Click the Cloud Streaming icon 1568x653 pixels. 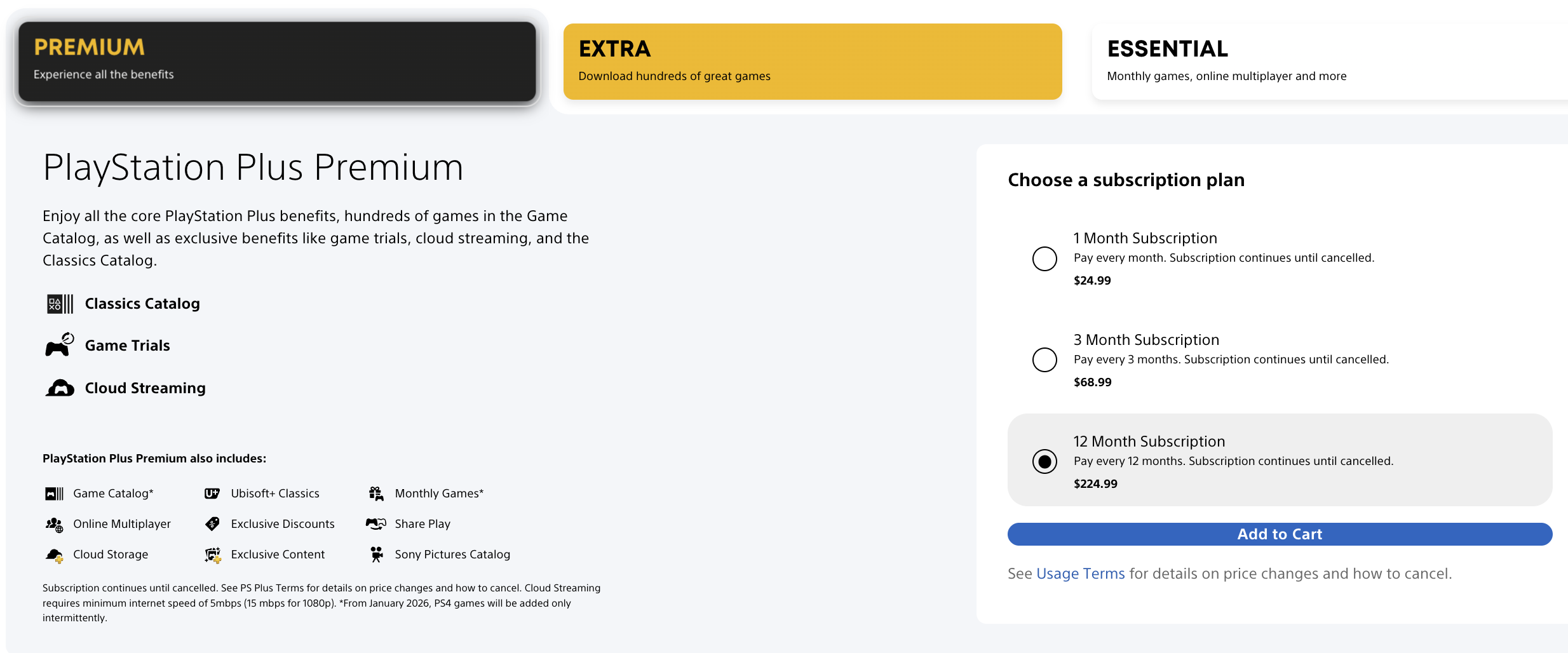click(60, 388)
